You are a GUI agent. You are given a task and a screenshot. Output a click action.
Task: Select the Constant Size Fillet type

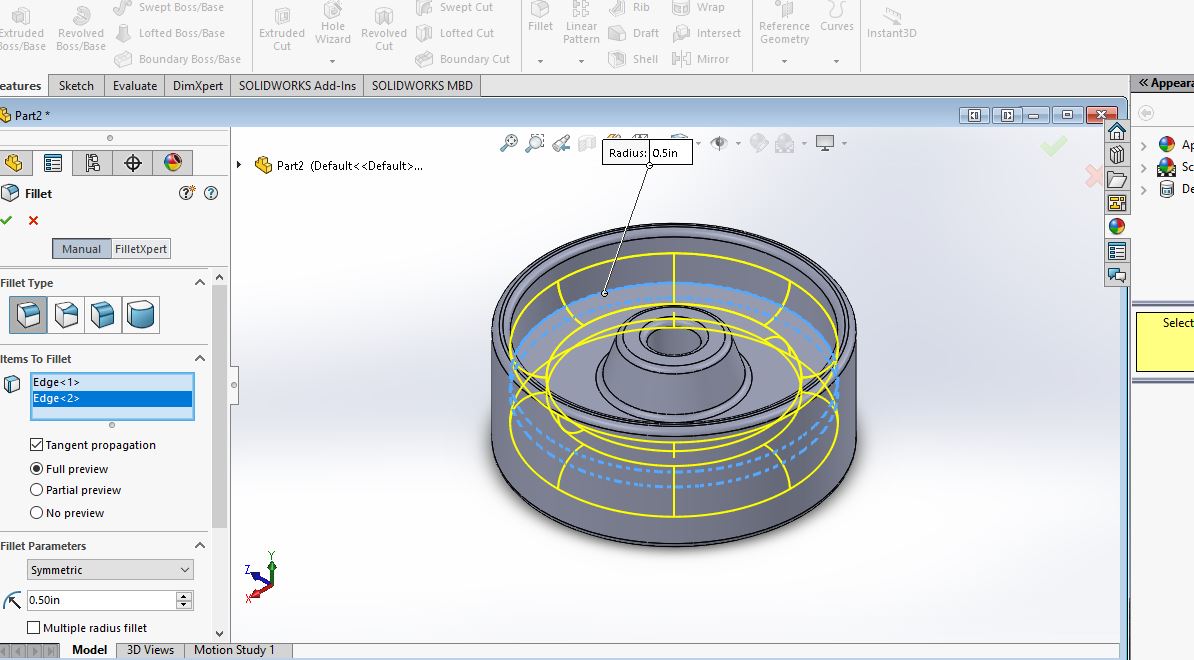click(x=27, y=314)
